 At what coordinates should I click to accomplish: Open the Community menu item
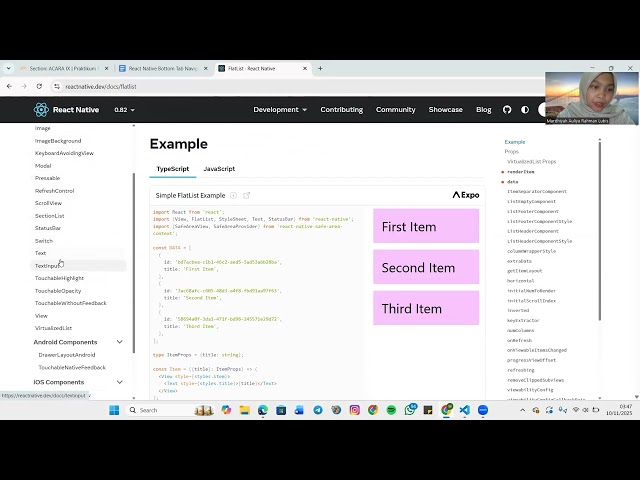click(396, 110)
